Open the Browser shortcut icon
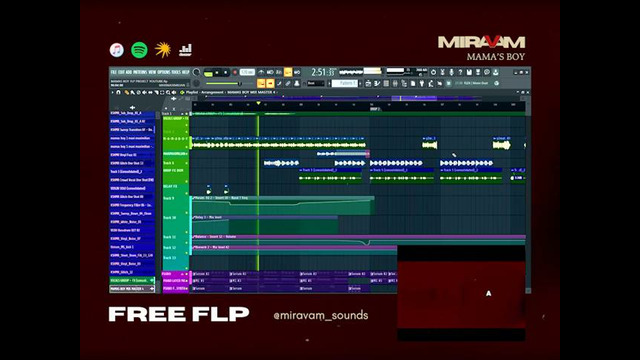Screen dimensions: 640x360 tap(404, 83)
